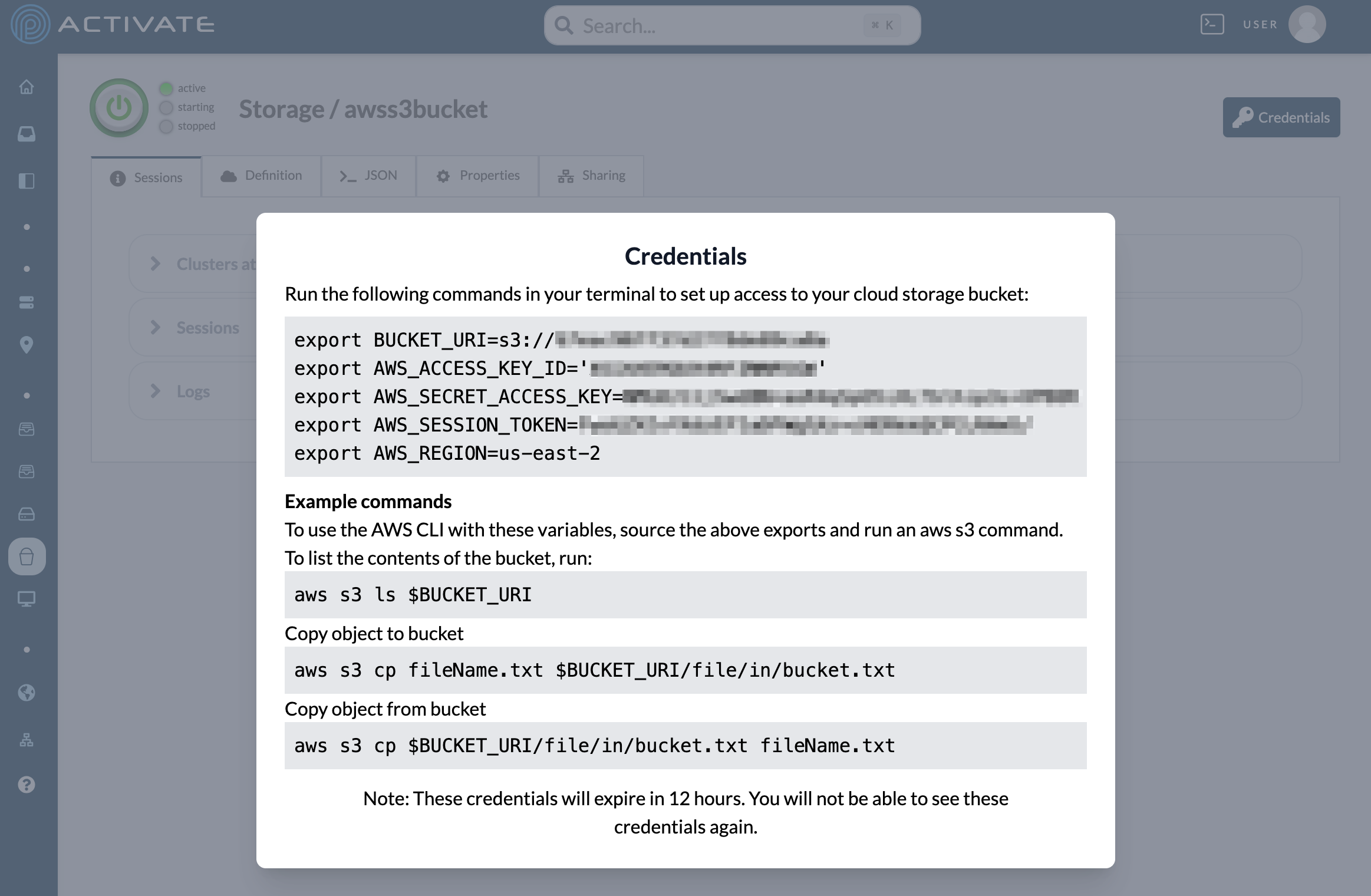Click the Help question mark icon
This screenshot has height=896, width=1371.
point(27,785)
